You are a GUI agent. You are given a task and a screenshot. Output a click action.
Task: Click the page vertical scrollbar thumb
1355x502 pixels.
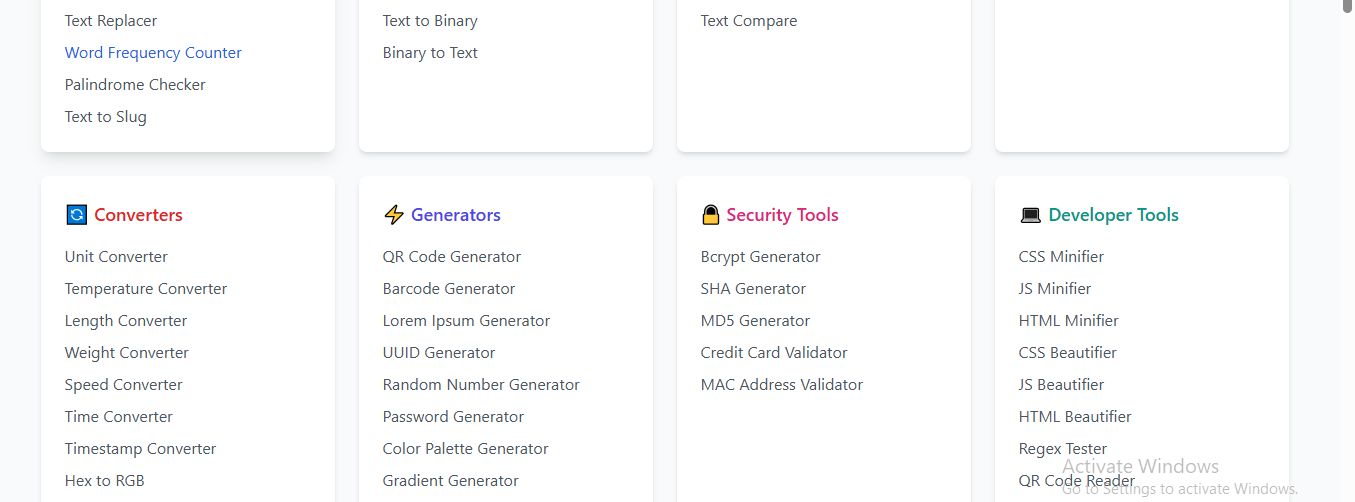[1346, 6]
